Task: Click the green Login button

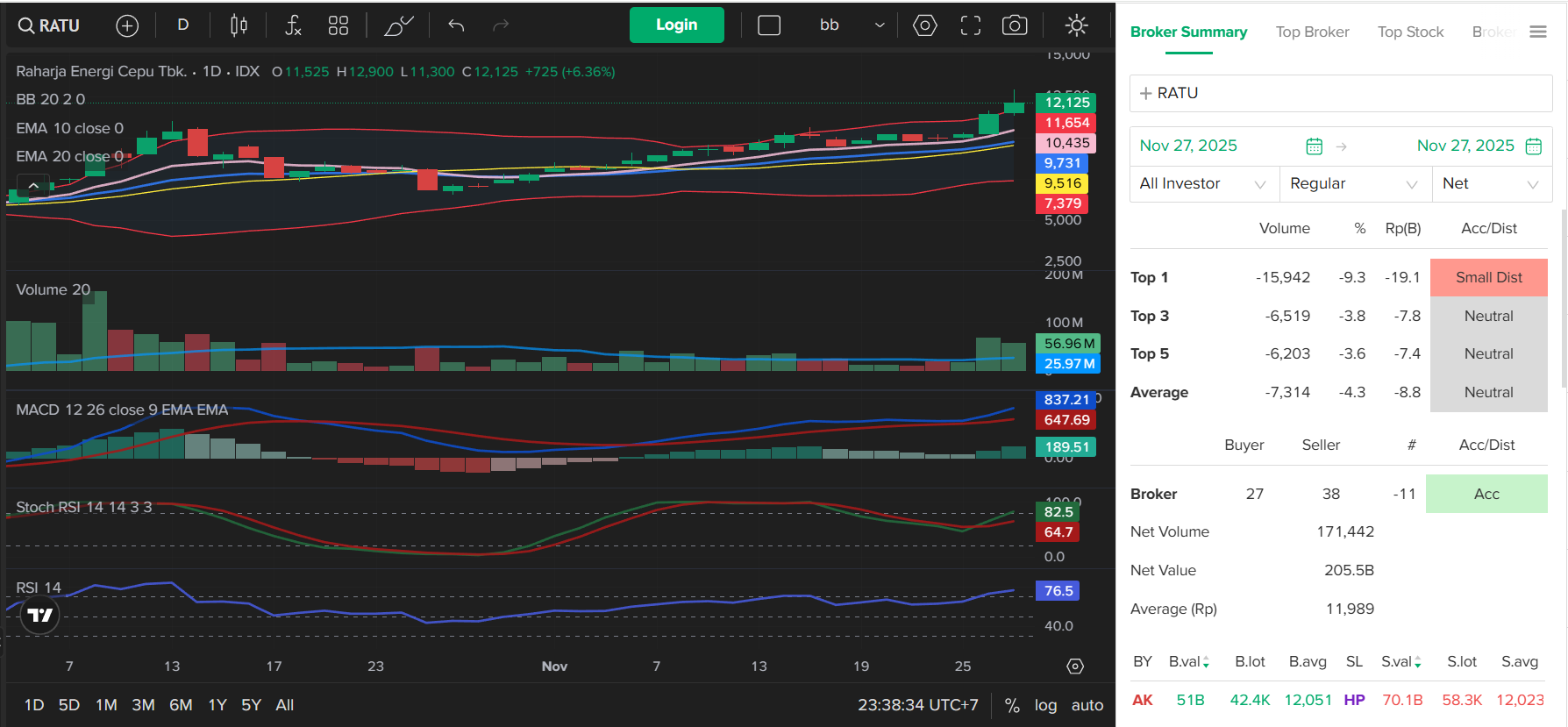Action: (677, 25)
